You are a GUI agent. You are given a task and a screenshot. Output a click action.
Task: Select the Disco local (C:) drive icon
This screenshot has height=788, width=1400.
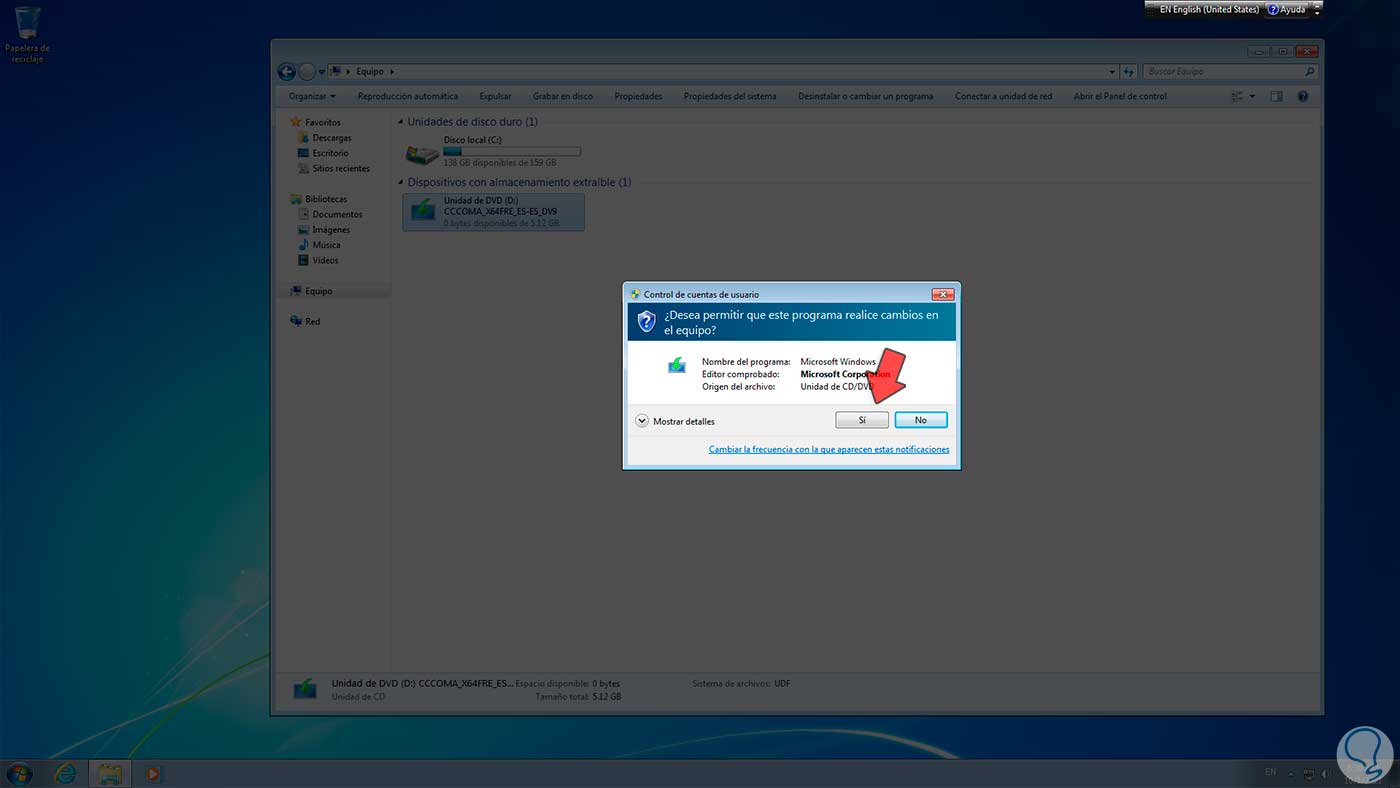pyautogui.click(x=422, y=153)
